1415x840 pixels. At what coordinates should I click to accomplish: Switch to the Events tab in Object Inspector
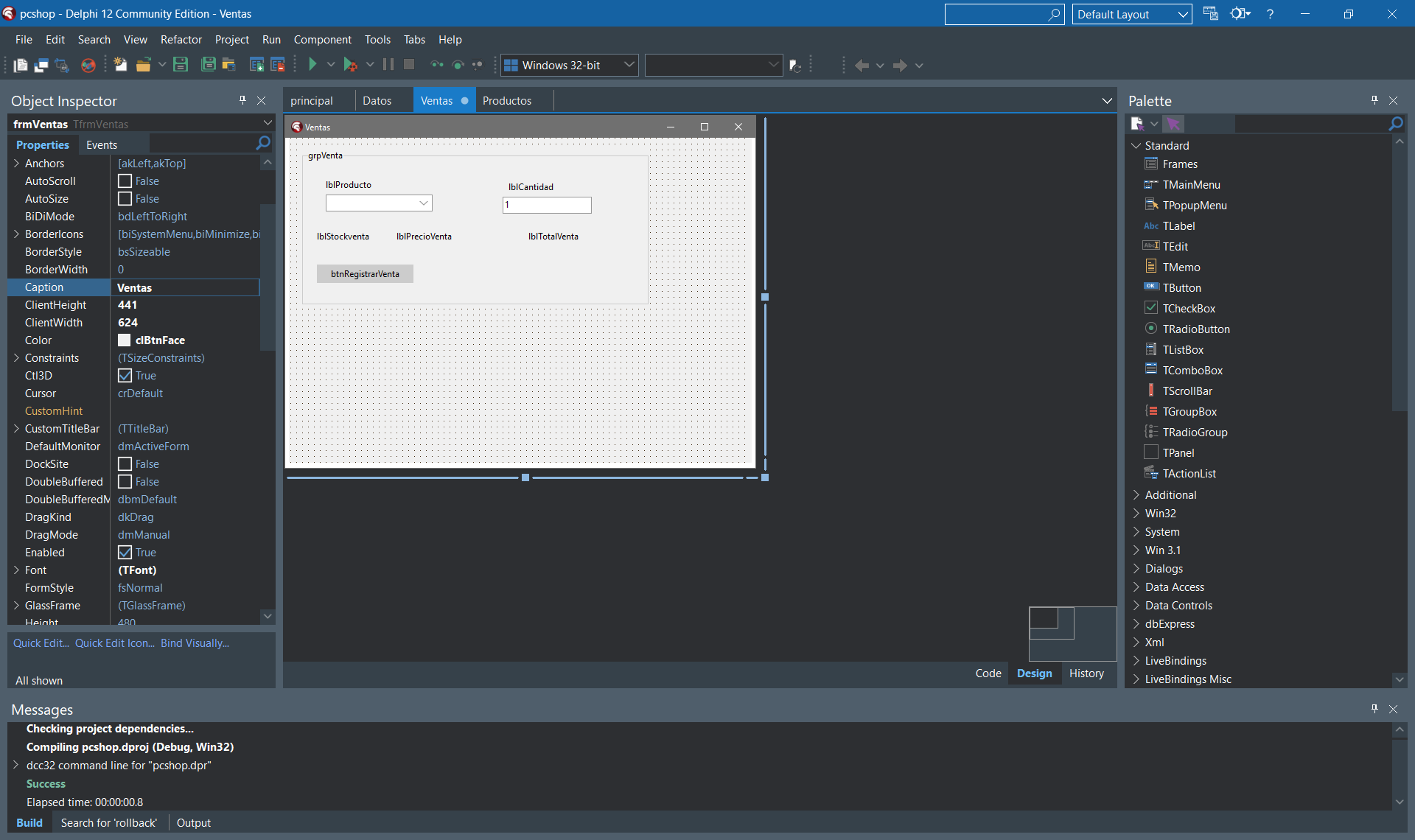click(x=102, y=145)
